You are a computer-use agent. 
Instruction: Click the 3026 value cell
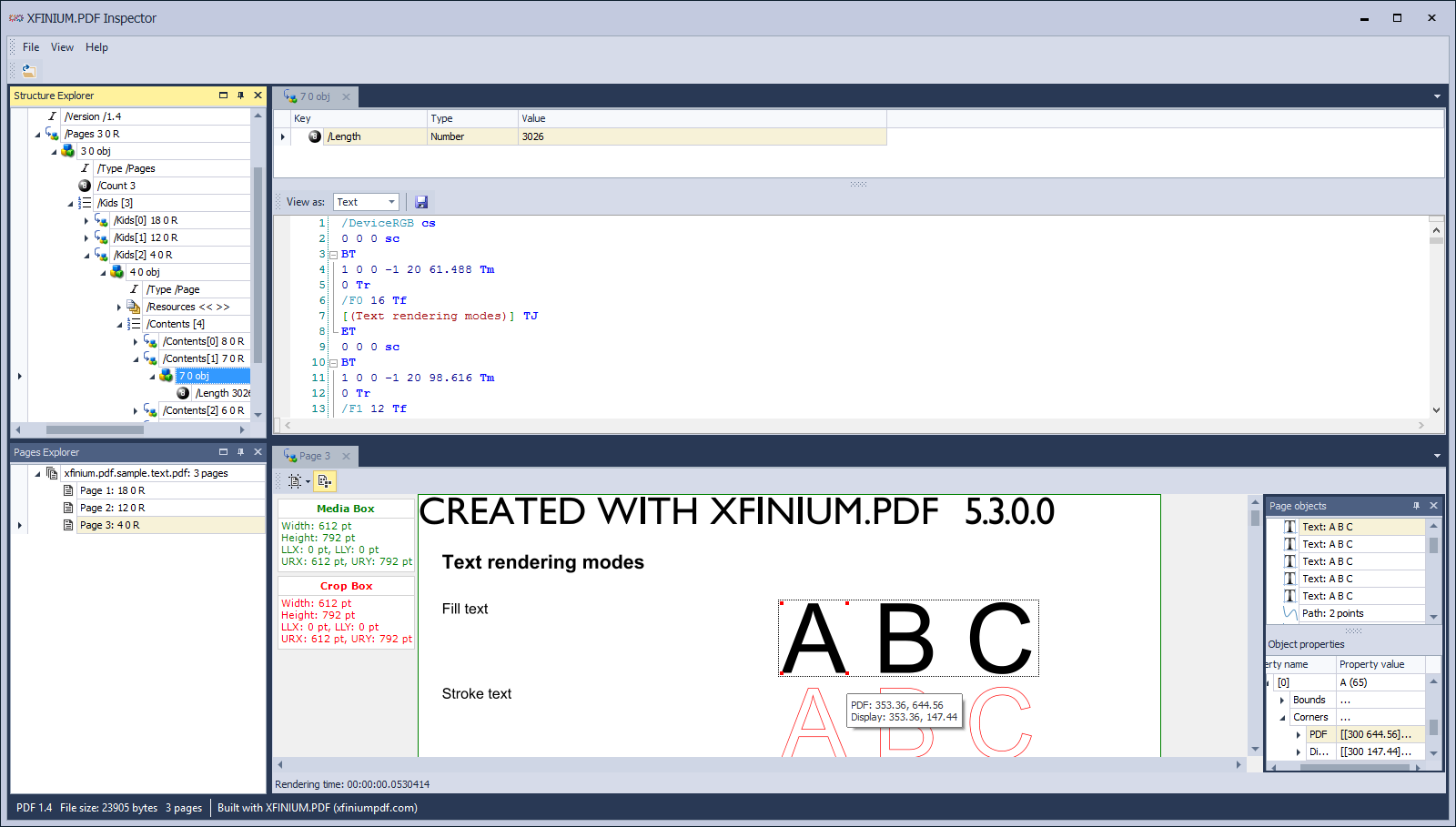click(703, 136)
